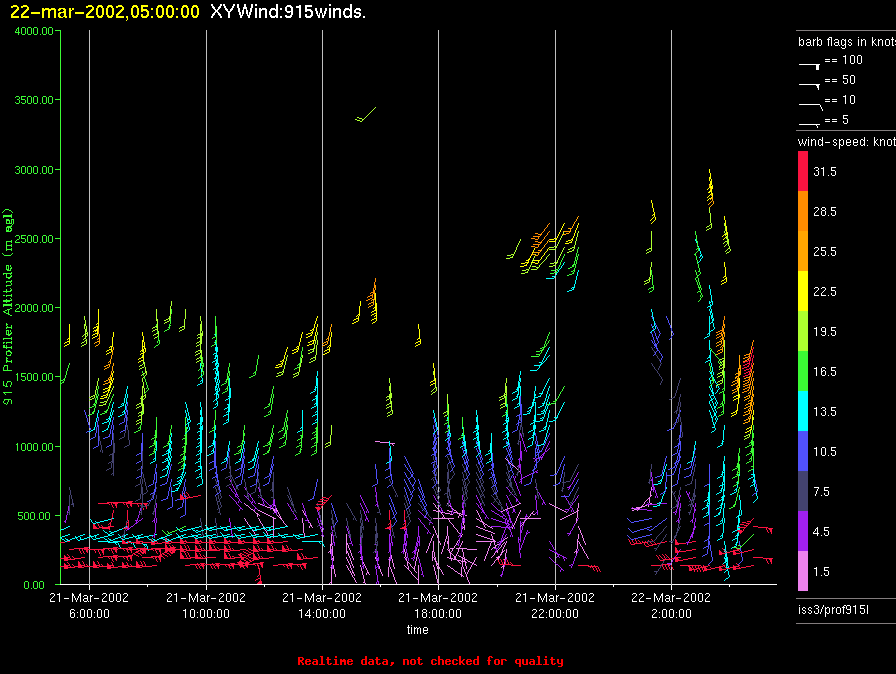Click the red 31.5 knots color swatch

[802, 174]
